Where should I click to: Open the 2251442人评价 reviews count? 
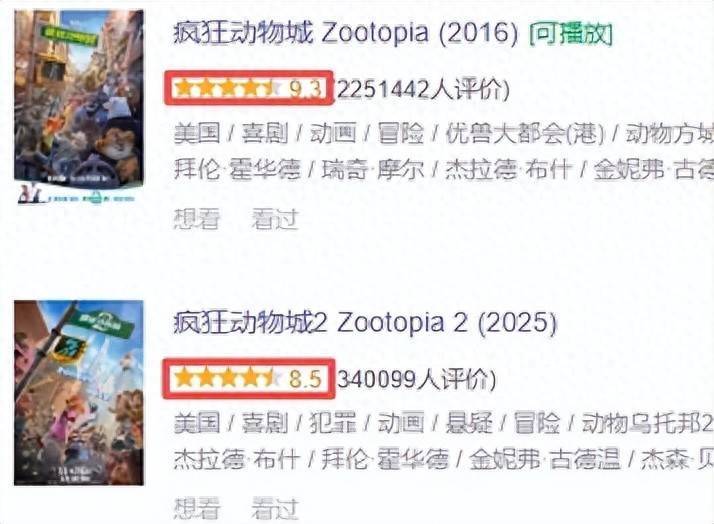pos(422,89)
